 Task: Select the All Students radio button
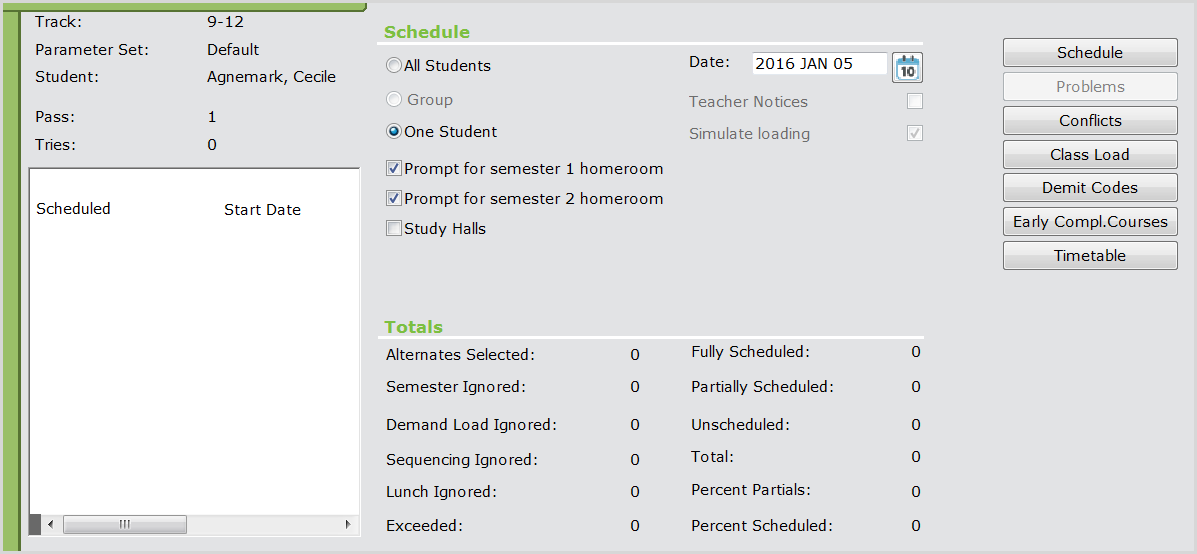(x=395, y=66)
